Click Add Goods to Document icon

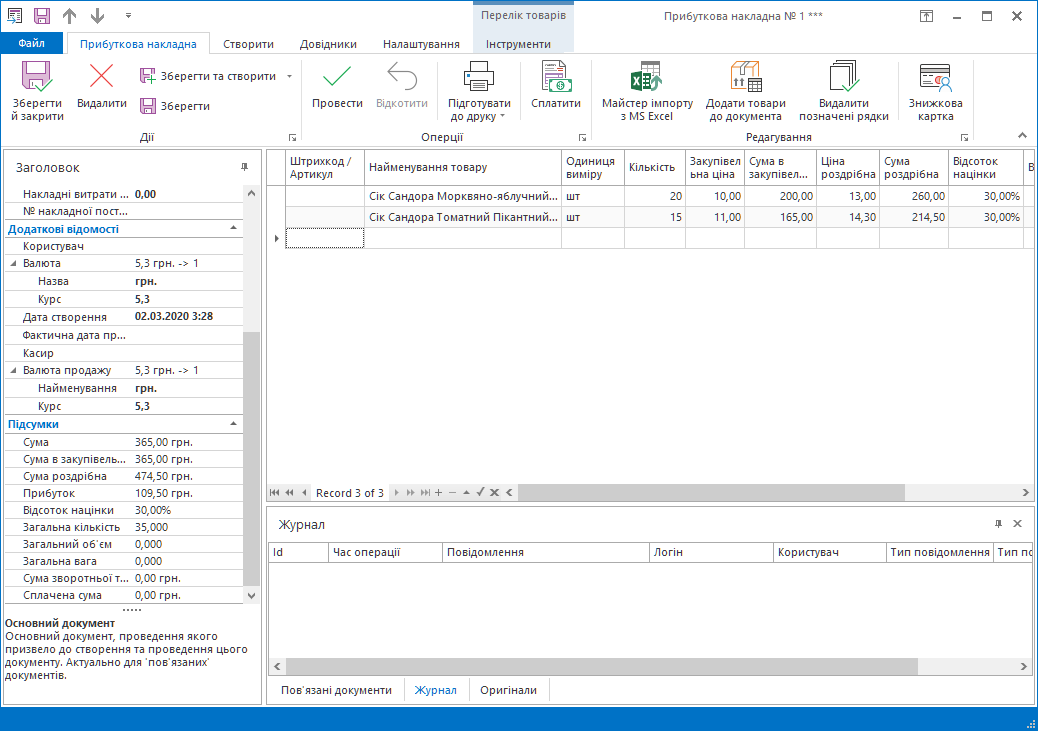(745, 78)
